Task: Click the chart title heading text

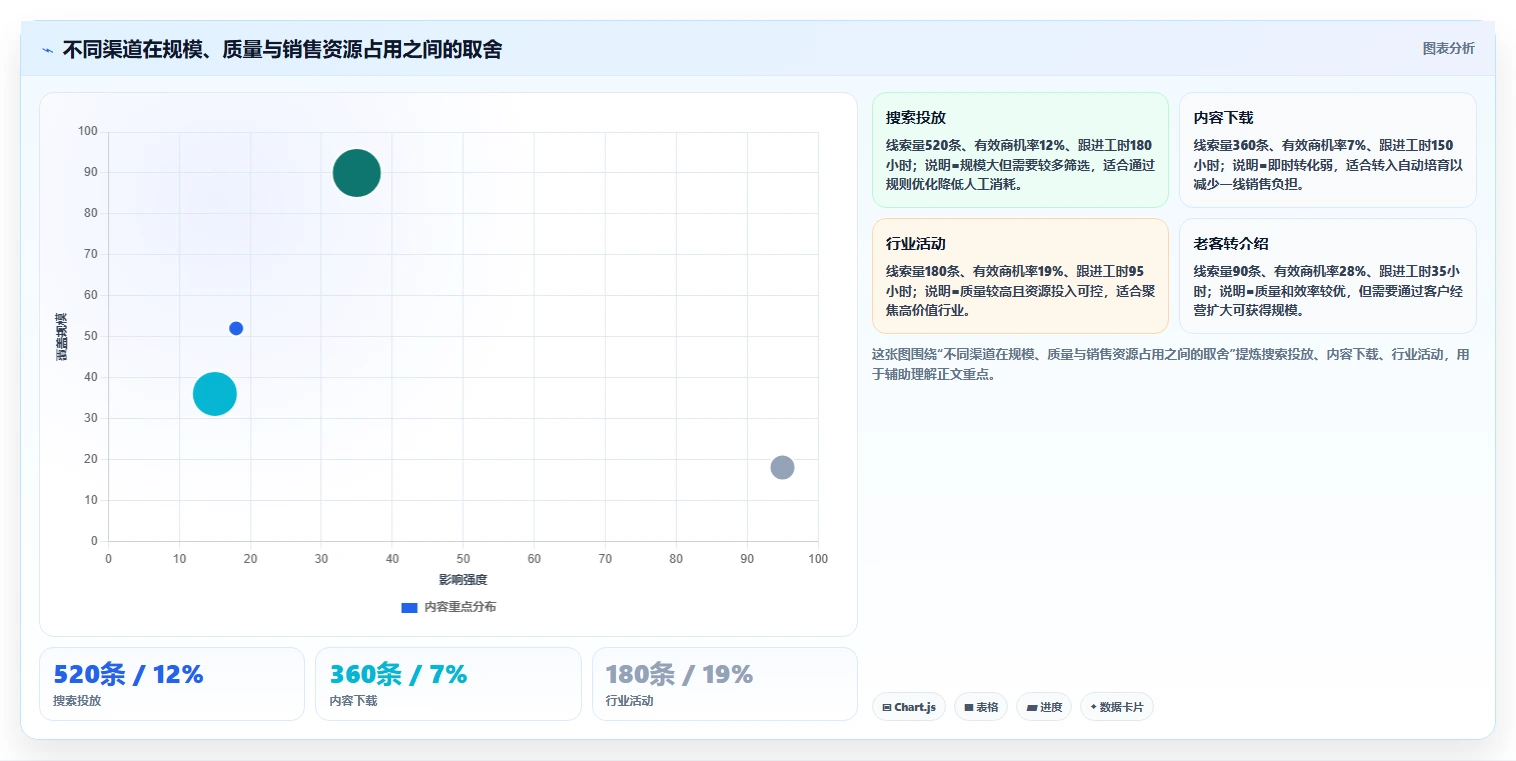Action: pos(282,49)
